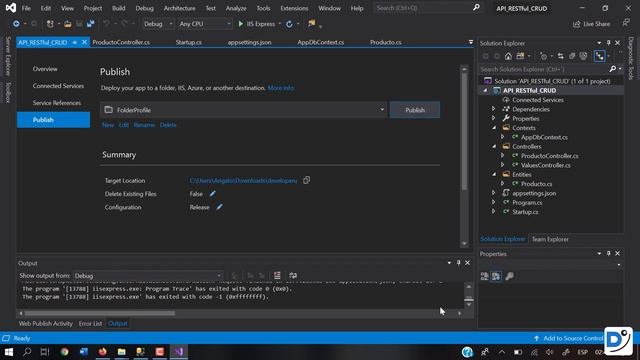Open the Error List tab
Viewport: 640px width, 360px height.
tap(90, 323)
